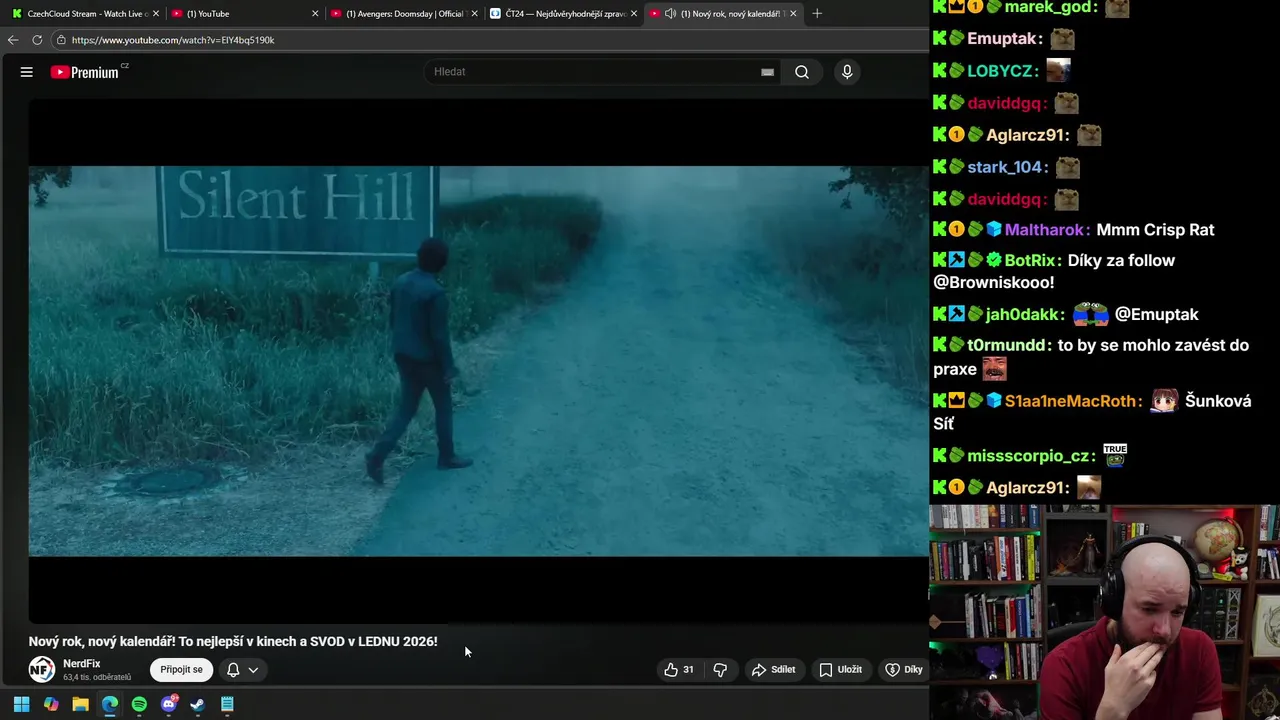This screenshot has height=720, width=1280.
Task: Click the video title Nový rok, nový kalendář
Action: [233, 641]
